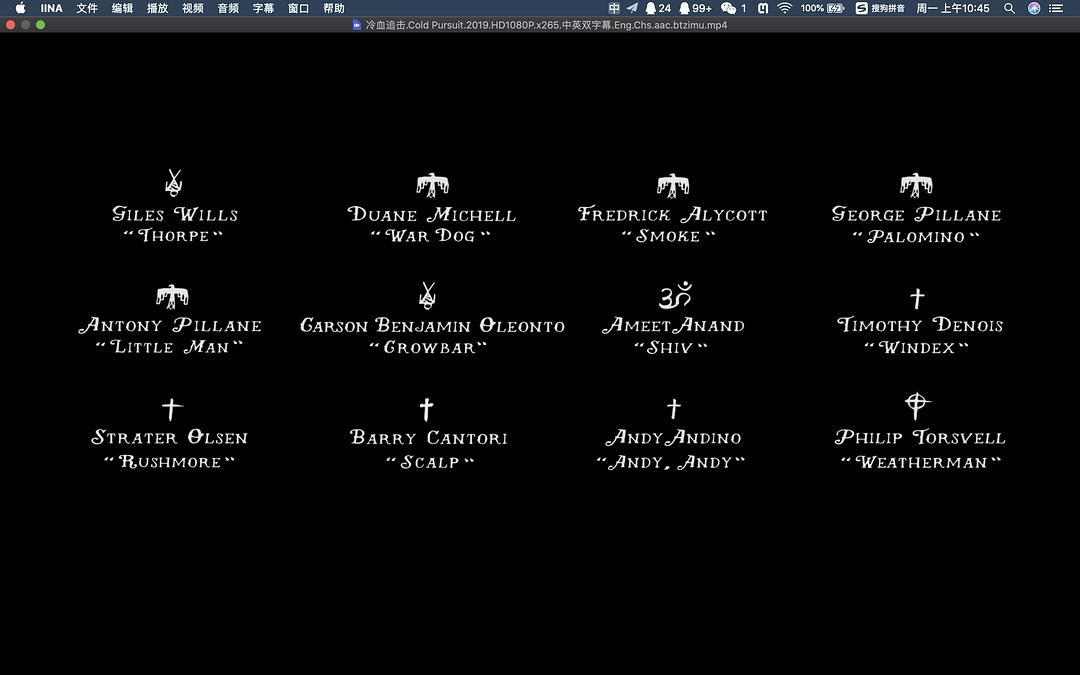Open the 文件 (File) menu
Screen dimensions: 1080x675
tap(87, 8)
